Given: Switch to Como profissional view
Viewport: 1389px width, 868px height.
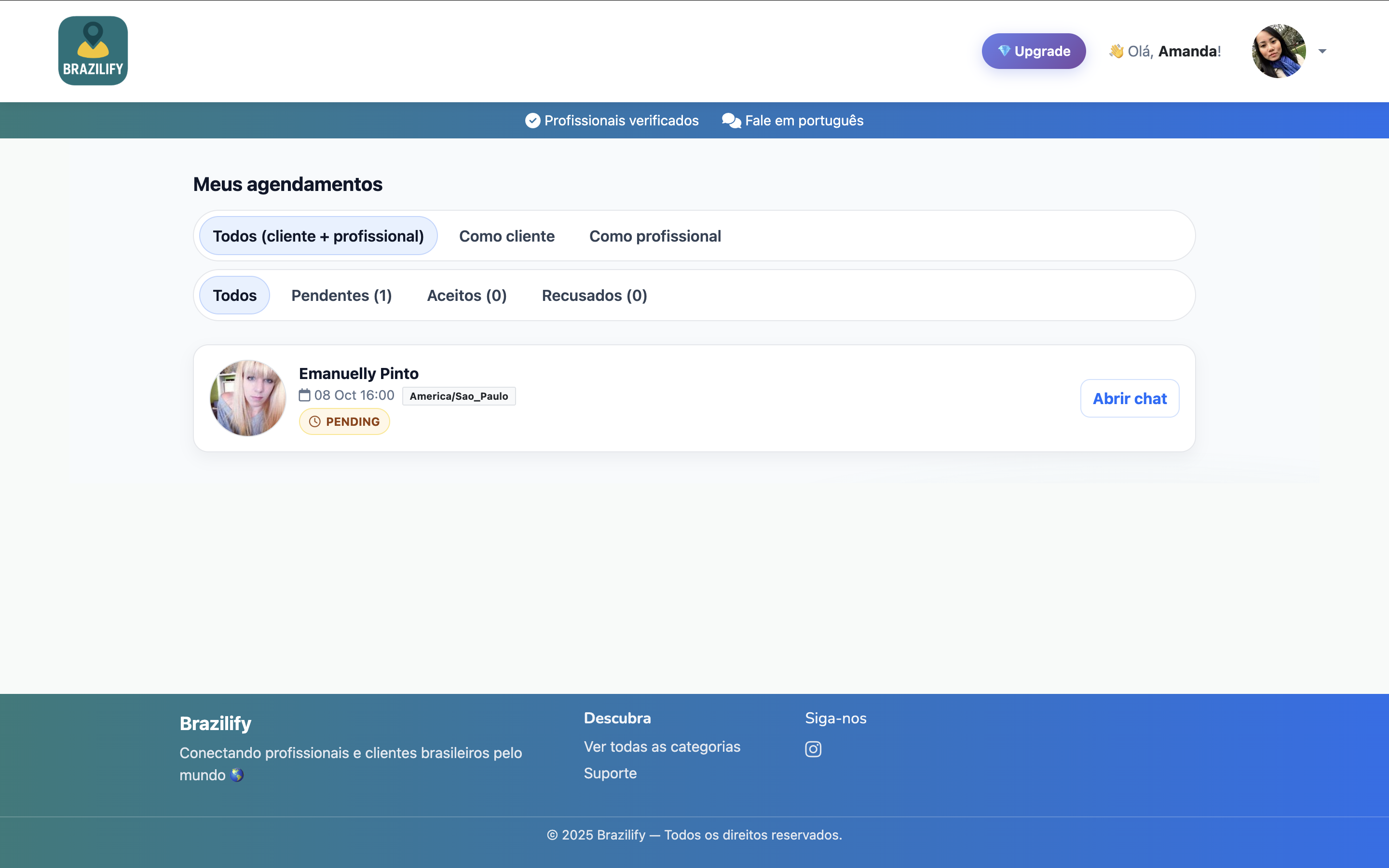Looking at the screenshot, I should (655, 236).
